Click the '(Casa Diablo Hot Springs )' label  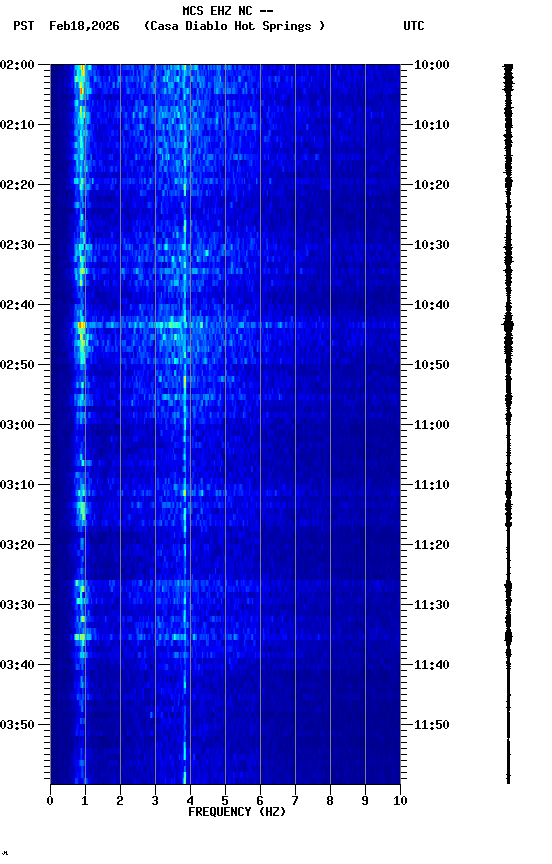tap(234, 26)
